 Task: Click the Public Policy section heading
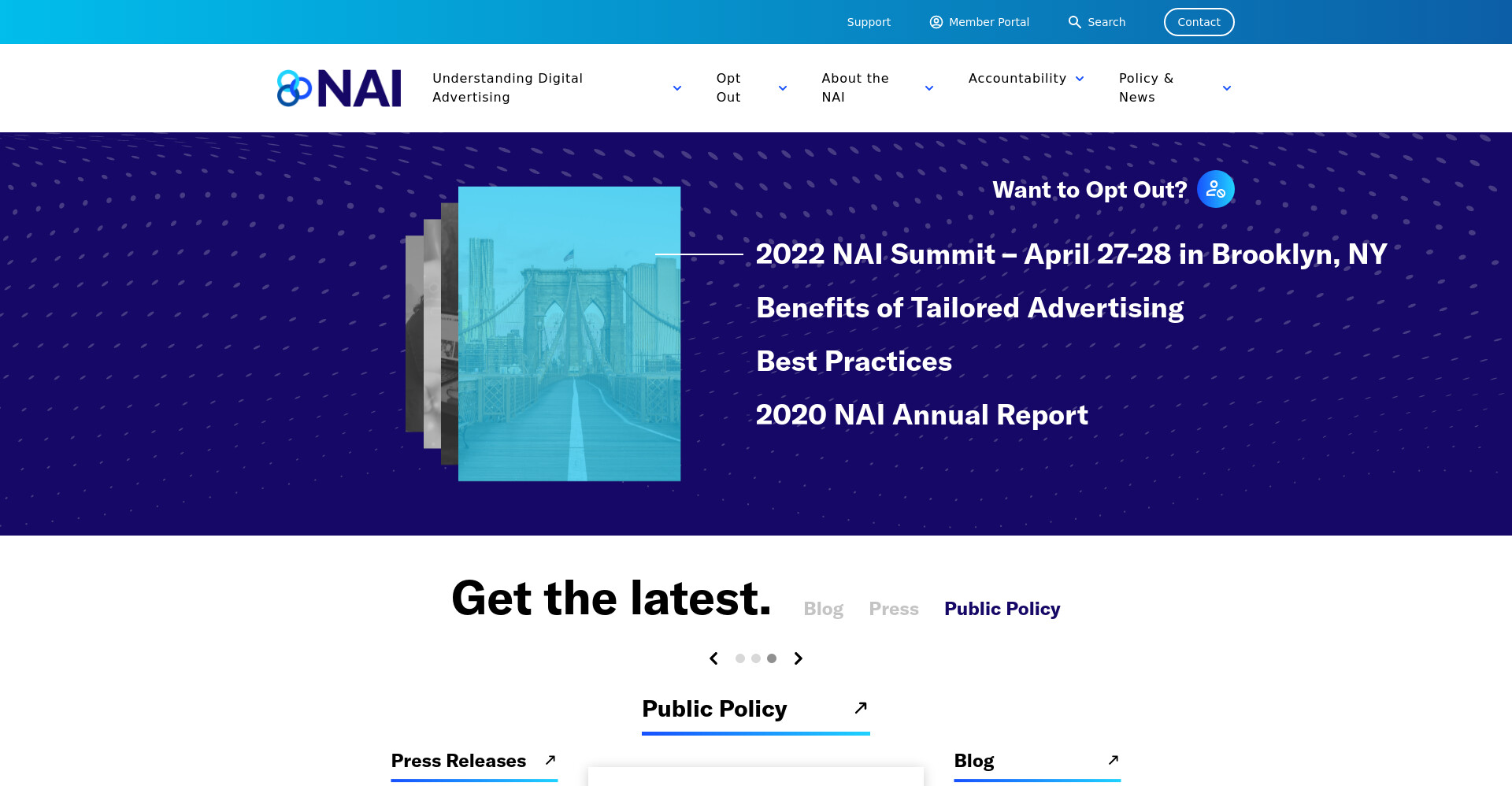coord(714,709)
